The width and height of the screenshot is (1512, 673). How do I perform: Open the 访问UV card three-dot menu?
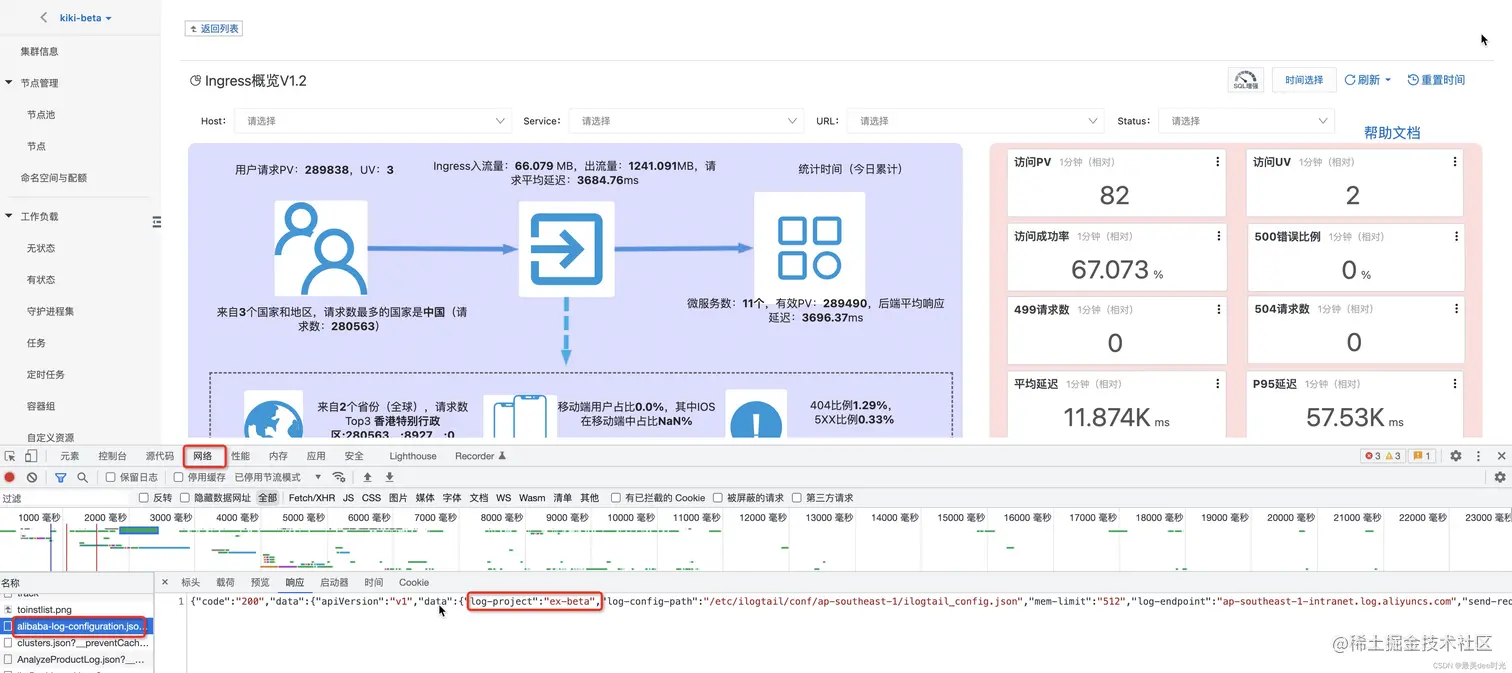coord(1455,162)
